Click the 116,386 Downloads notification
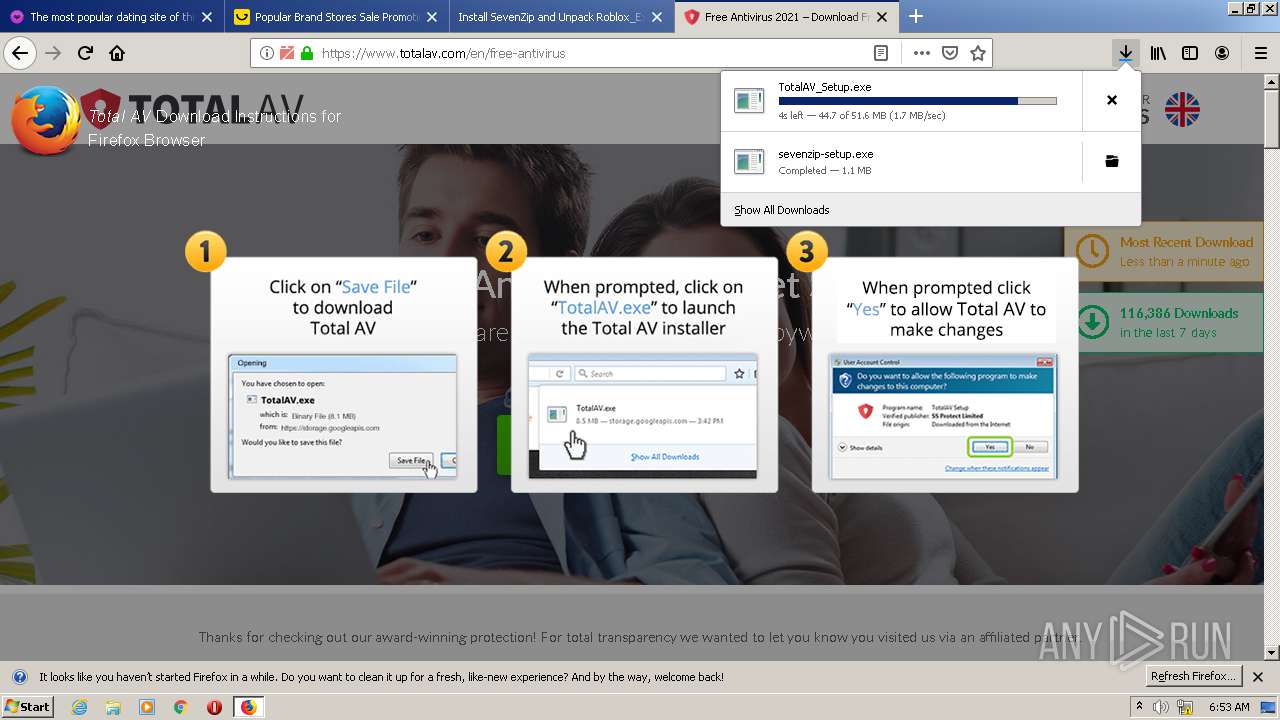The height and width of the screenshot is (720, 1280). [1164, 322]
